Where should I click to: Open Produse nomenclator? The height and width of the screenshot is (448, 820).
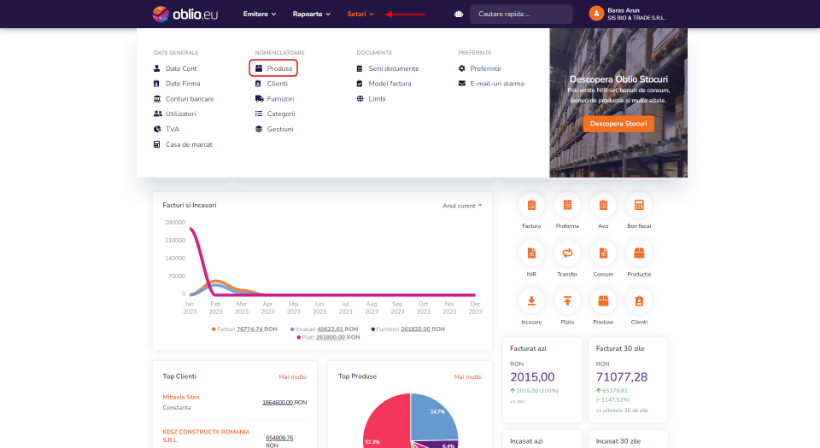pos(274,68)
